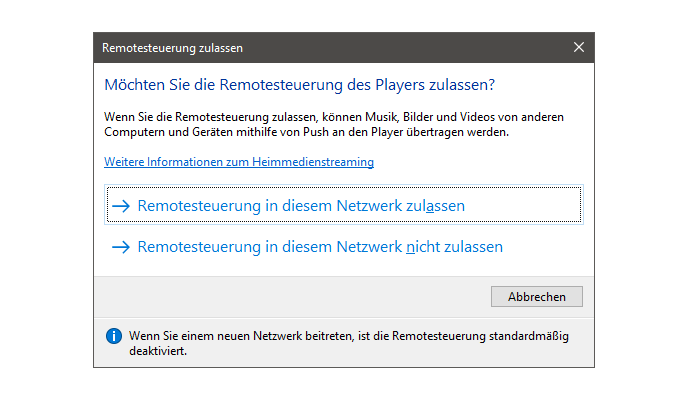Click the arrow icon beside 'nicht zulassen' option

point(121,246)
